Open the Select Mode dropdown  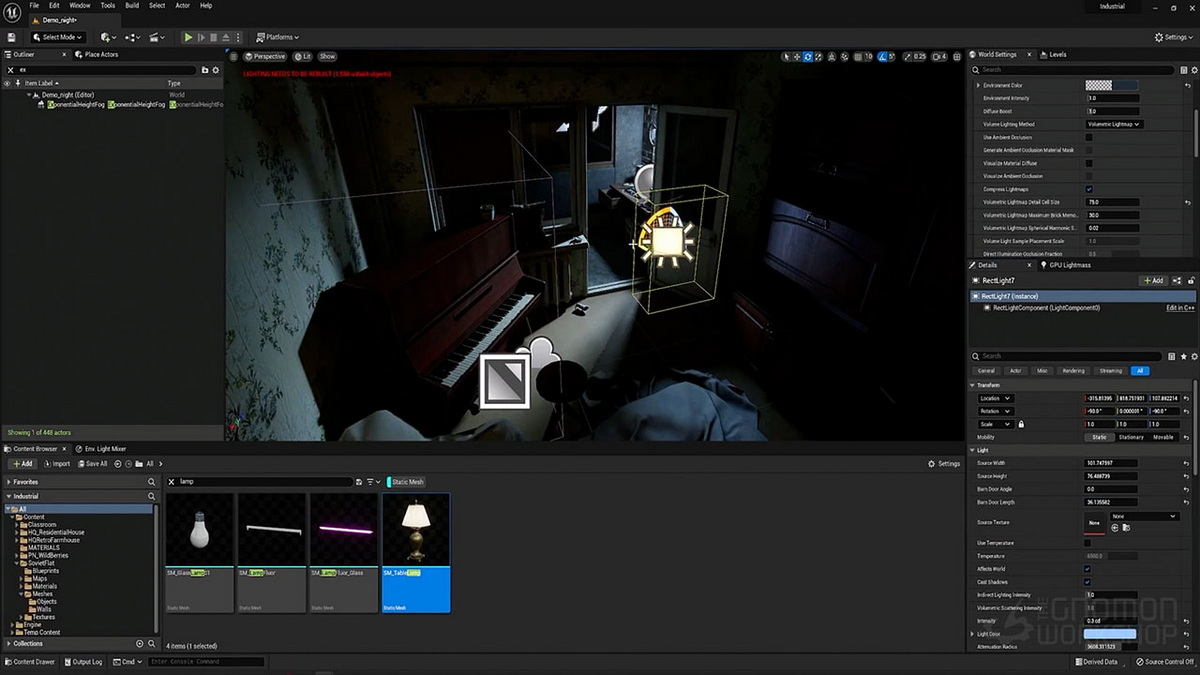coord(58,37)
